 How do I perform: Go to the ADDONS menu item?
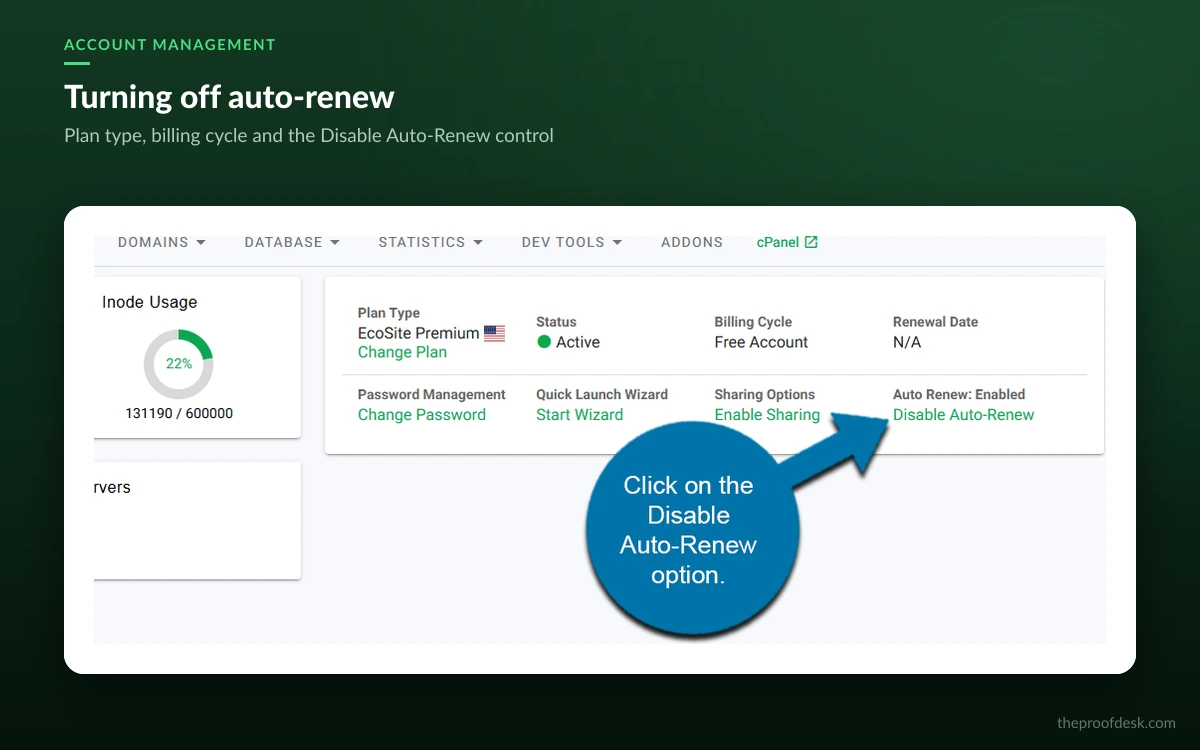(x=692, y=242)
